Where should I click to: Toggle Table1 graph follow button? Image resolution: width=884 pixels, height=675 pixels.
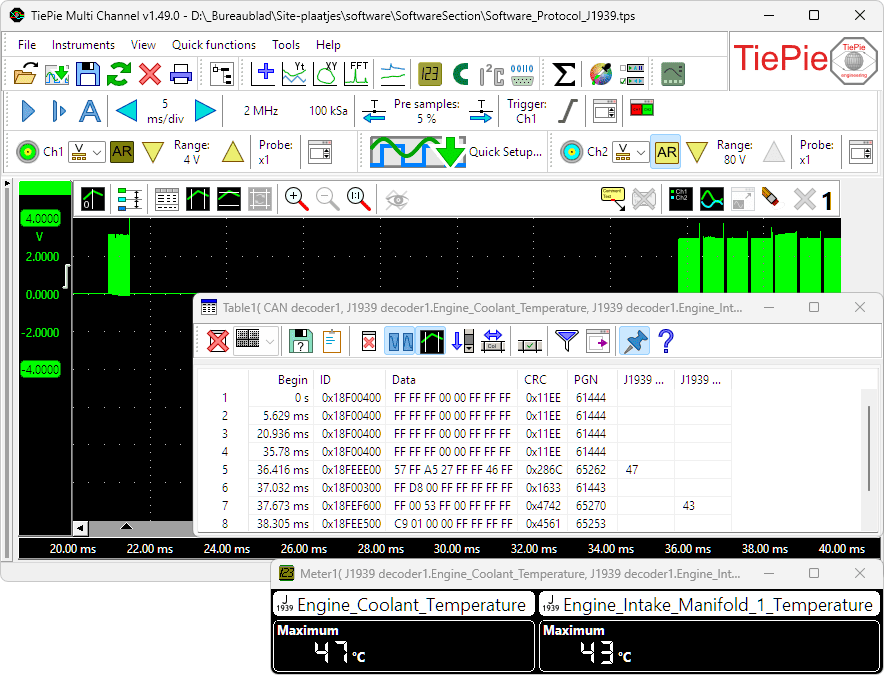point(431,341)
